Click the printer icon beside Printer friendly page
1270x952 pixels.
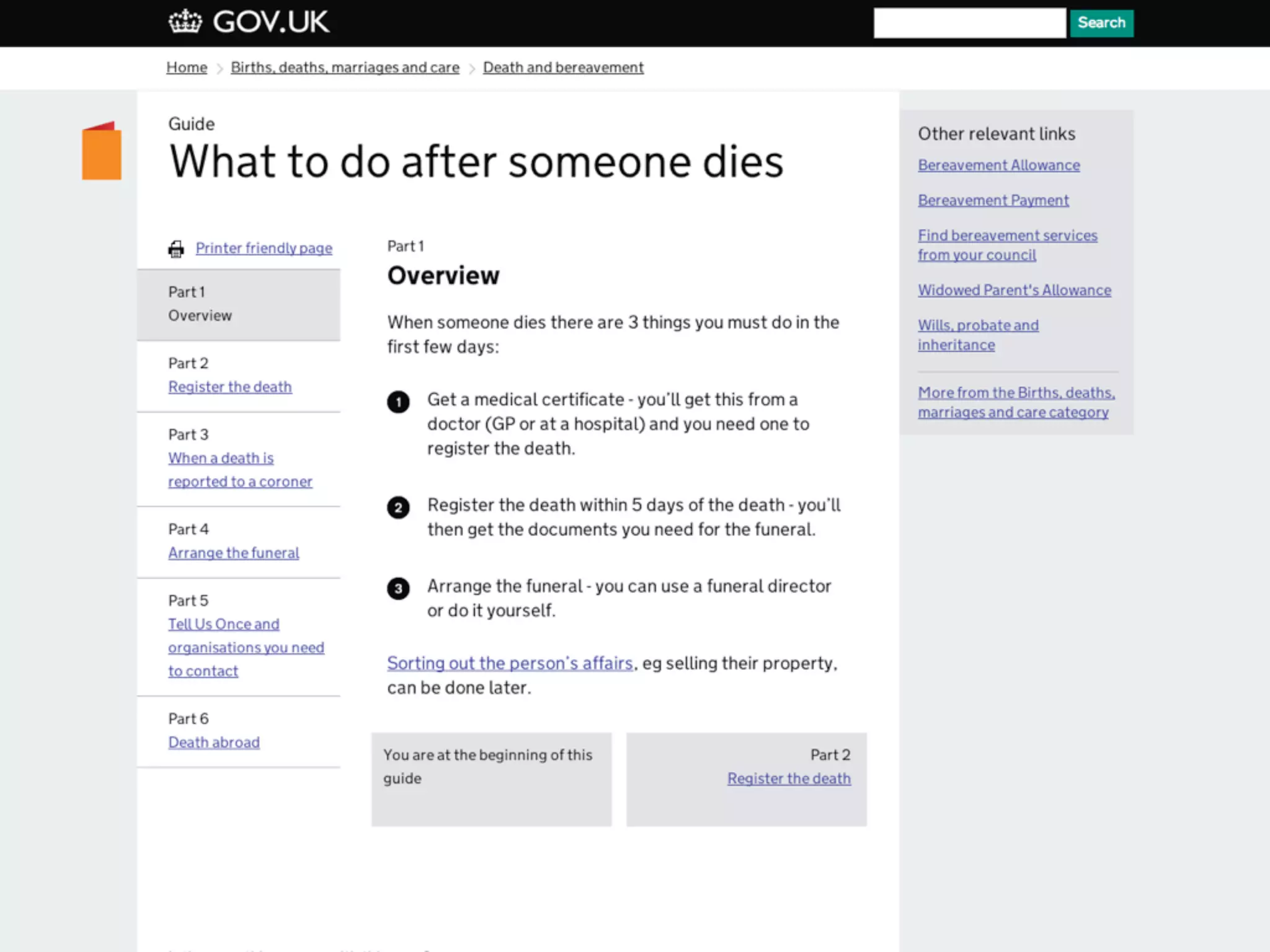pos(176,249)
